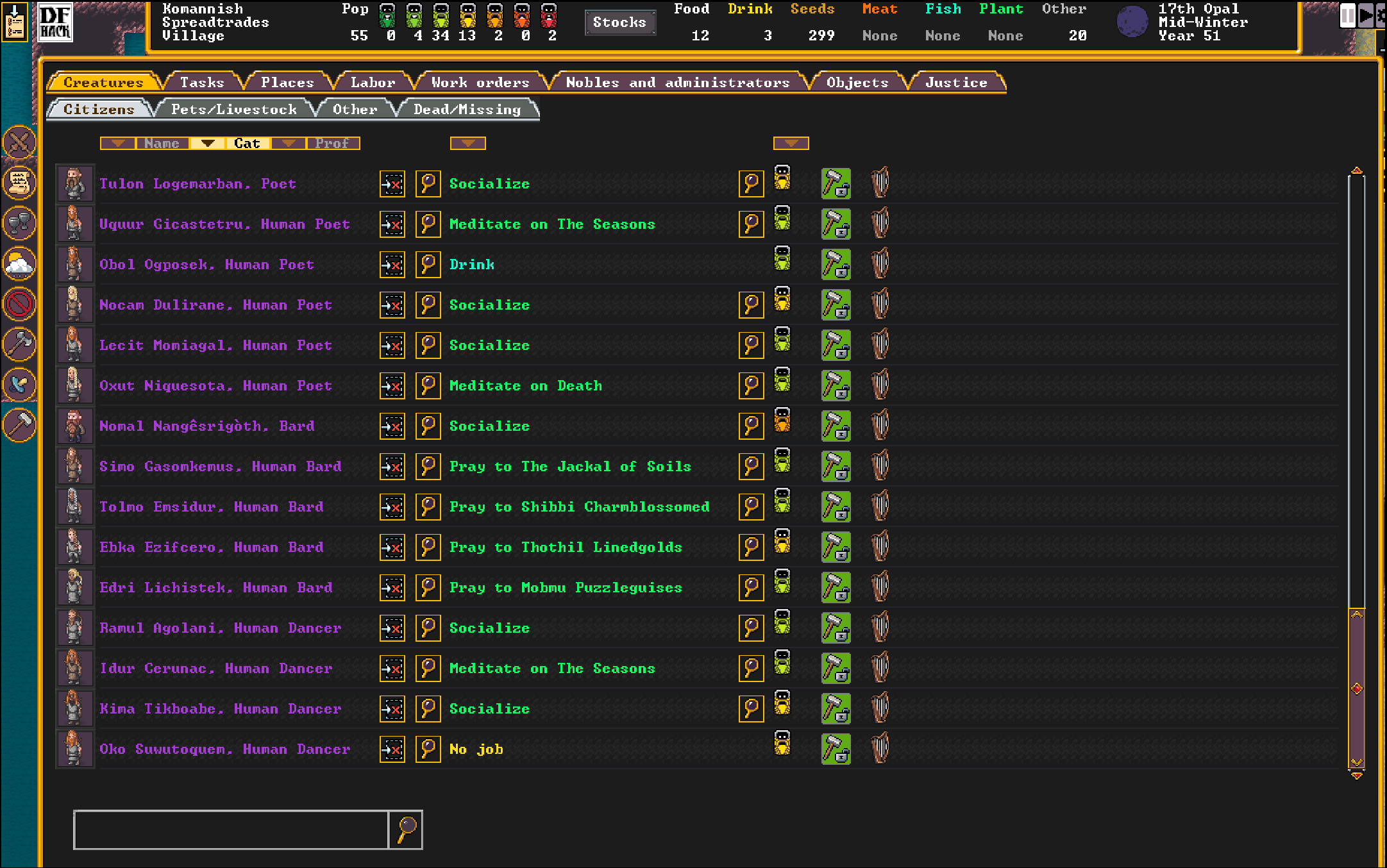Click sort arrow above the mood column
The image size is (1387, 868).
791,143
